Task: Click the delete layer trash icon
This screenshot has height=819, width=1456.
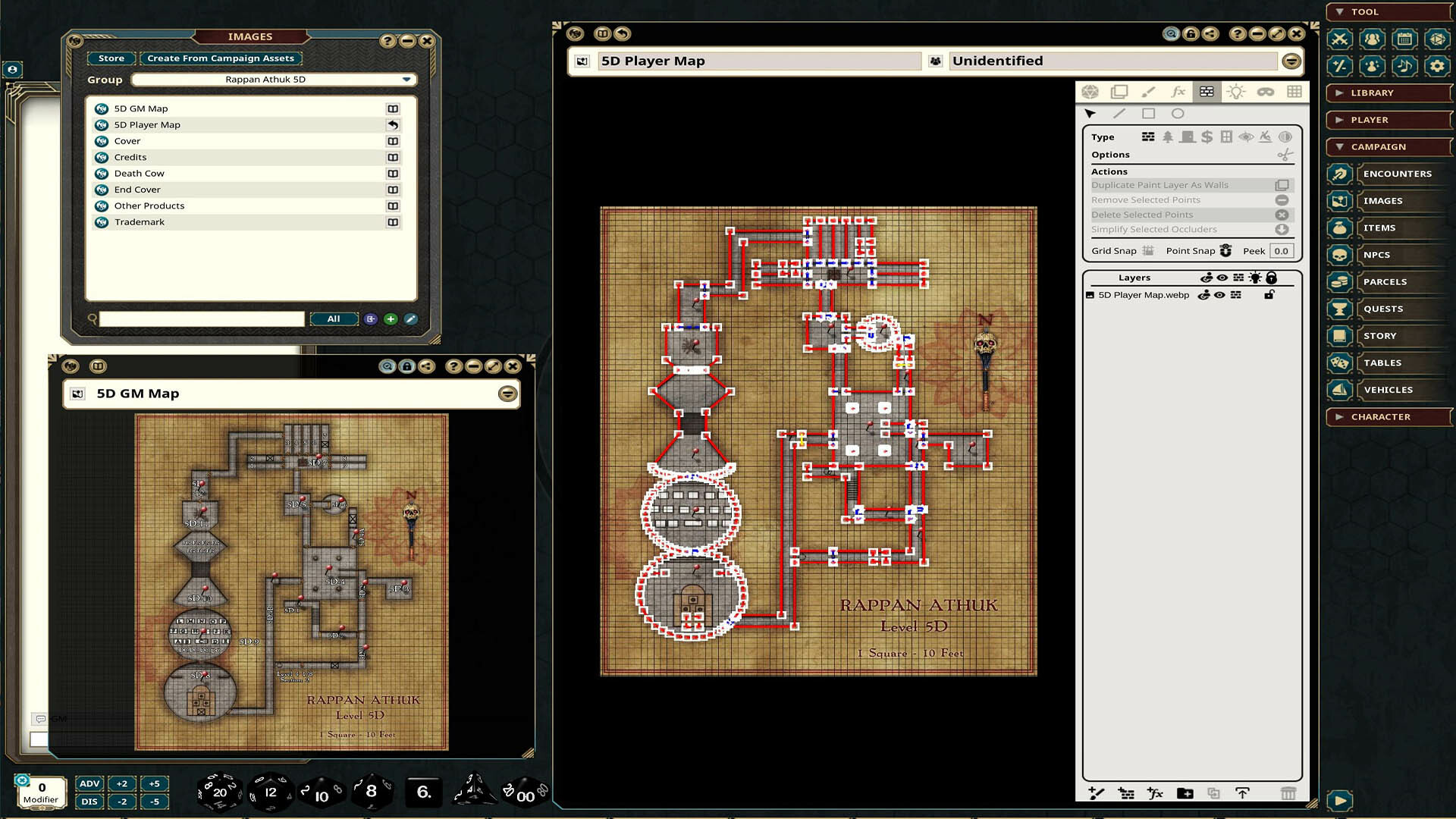Action: point(1288,793)
